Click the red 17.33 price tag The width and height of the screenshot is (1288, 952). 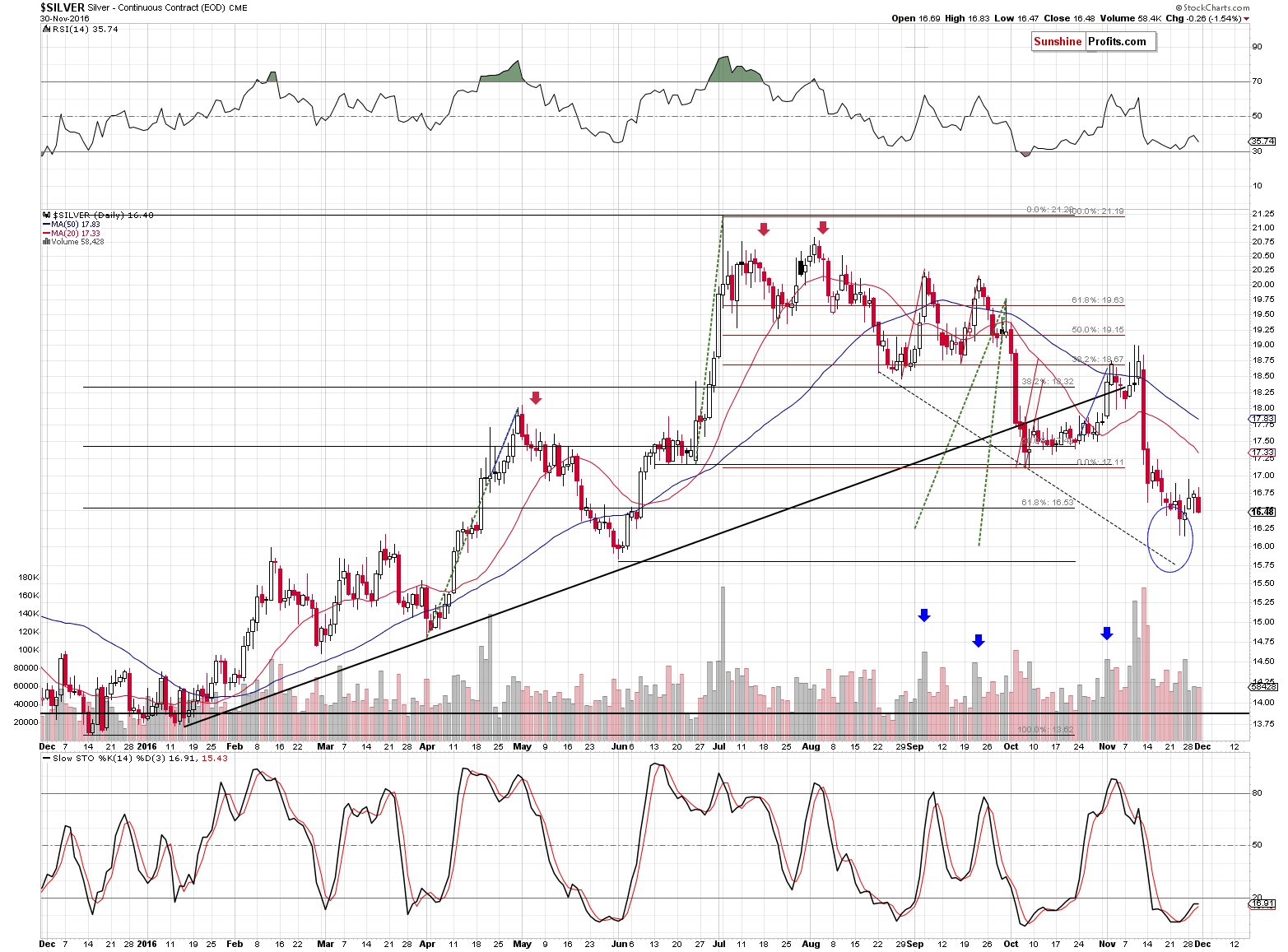click(x=1262, y=453)
